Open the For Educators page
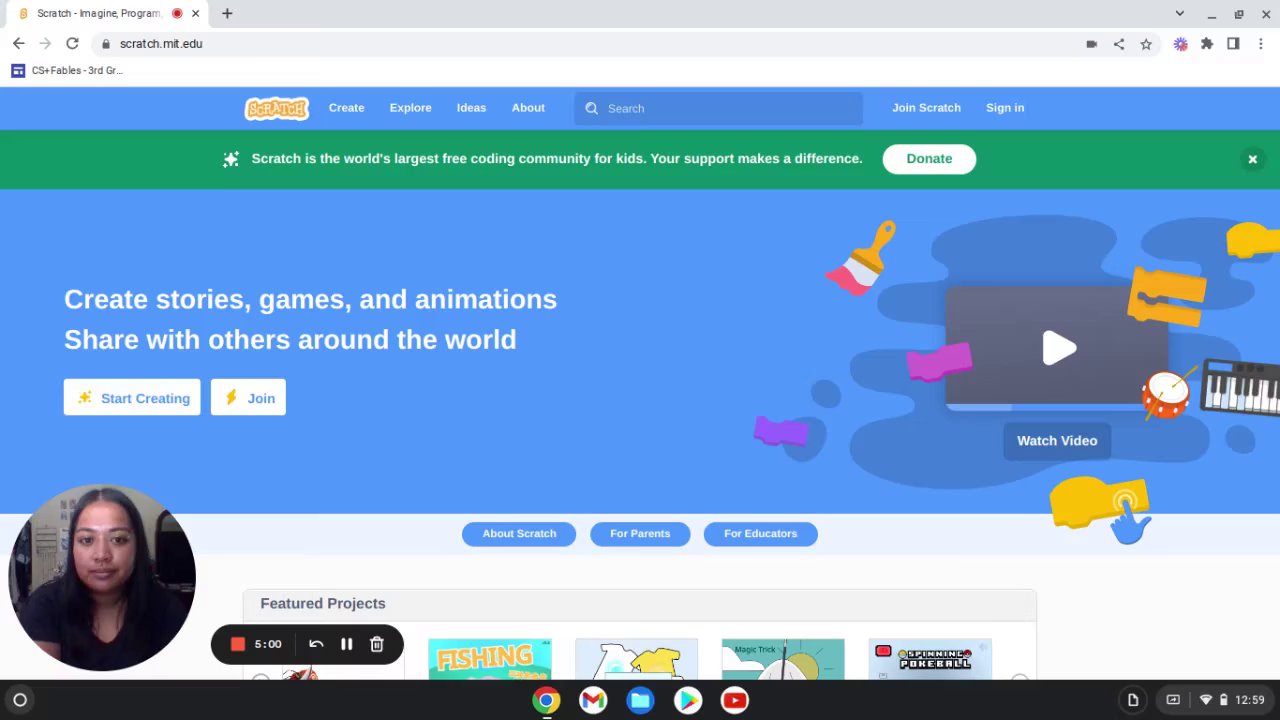Image resolution: width=1280 pixels, height=720 pixels. coord(761,534)
